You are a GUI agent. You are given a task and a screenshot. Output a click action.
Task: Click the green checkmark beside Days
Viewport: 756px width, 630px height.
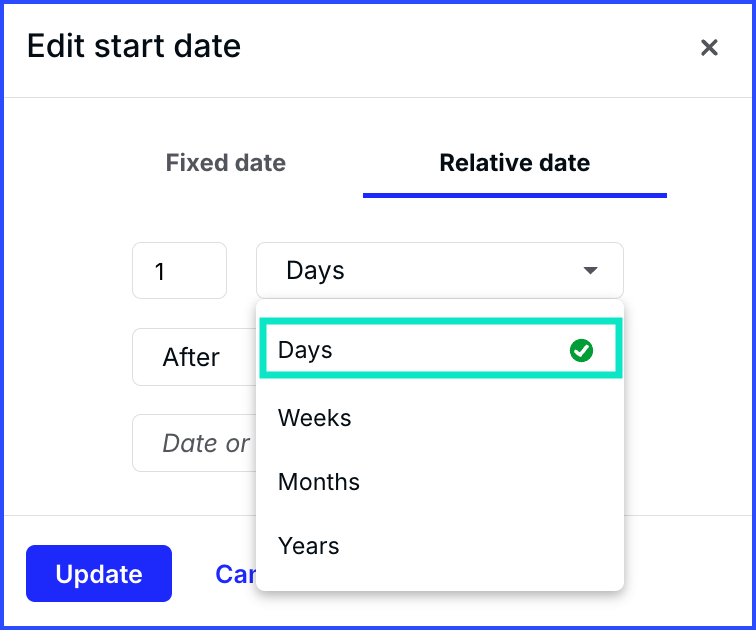[581, 350]
